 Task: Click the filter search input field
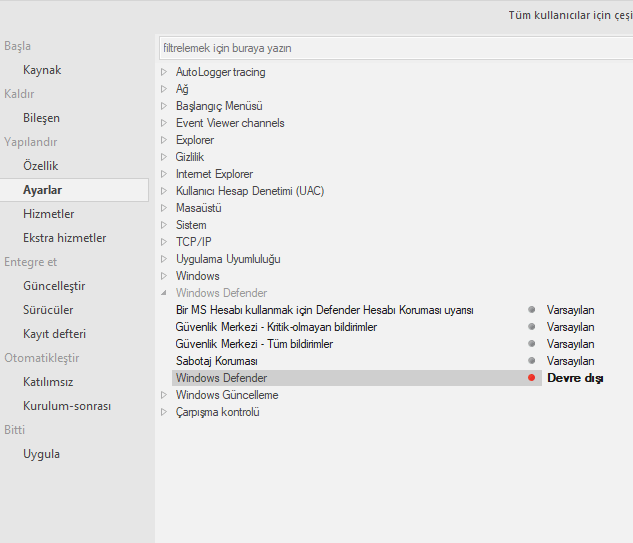click(395, 47)
